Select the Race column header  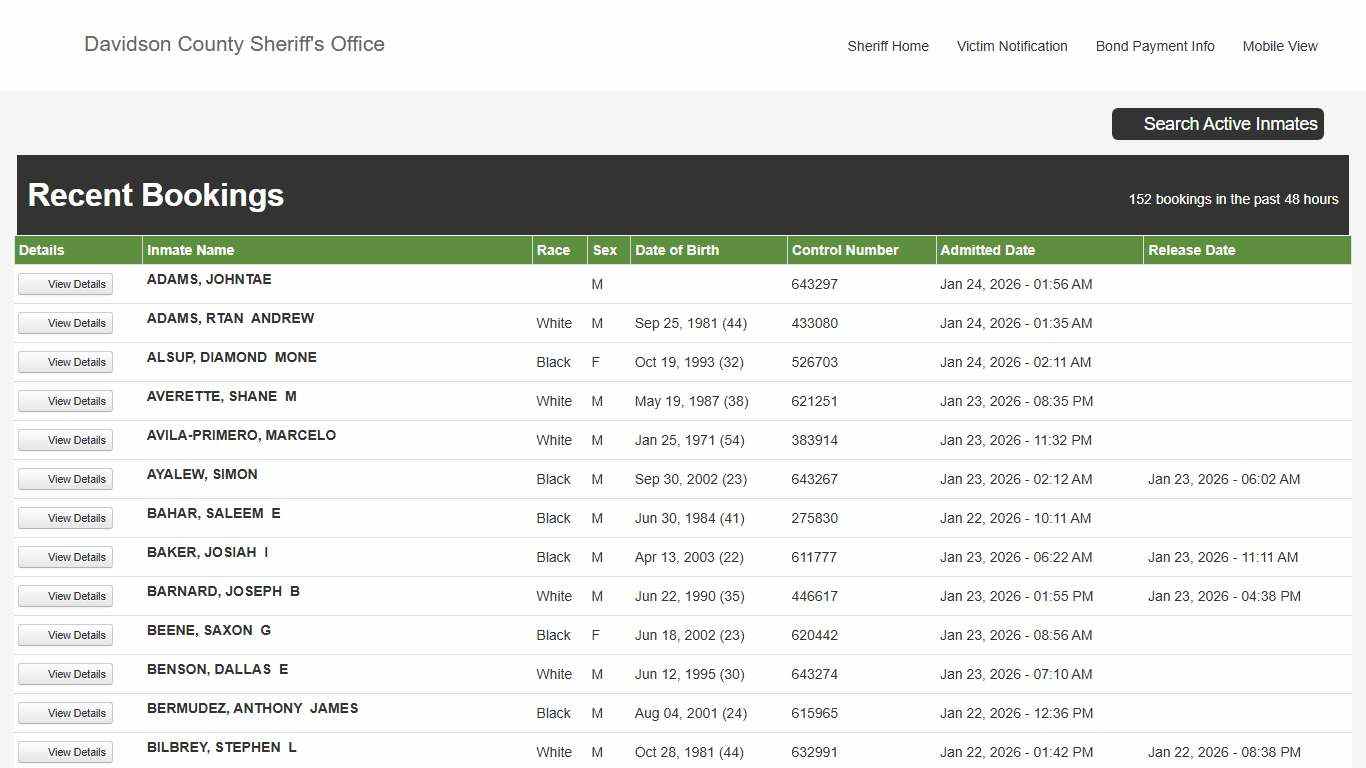(x=553, y=250)
